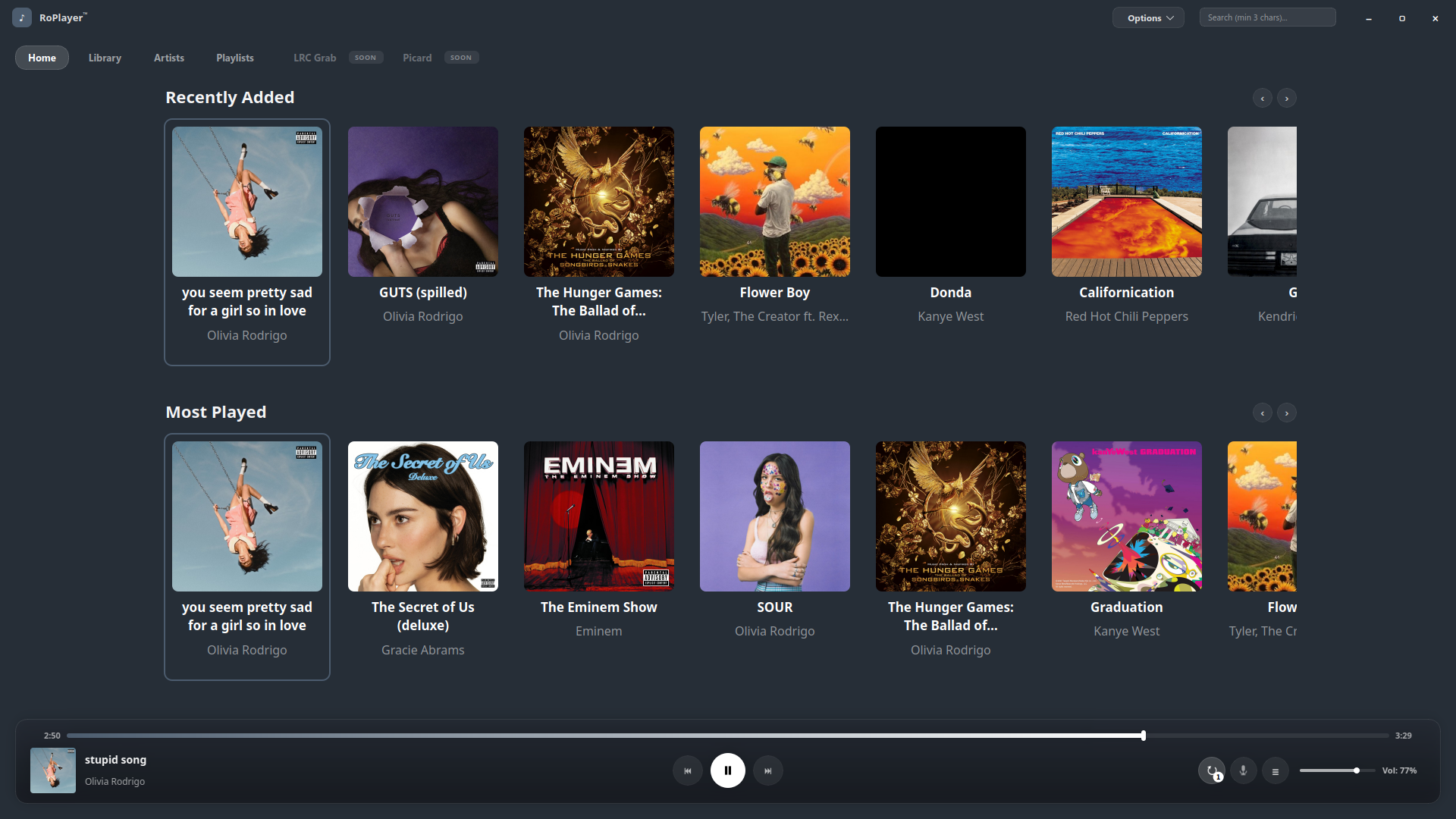The width and height of the screenshot is (1456, 819).
Task: Open the Artists tab
Action: tap(169, 58)
